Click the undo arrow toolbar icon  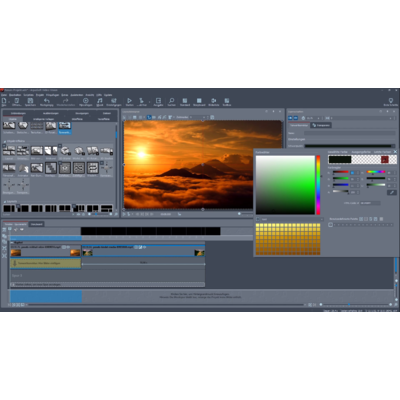tap(47, 101)
